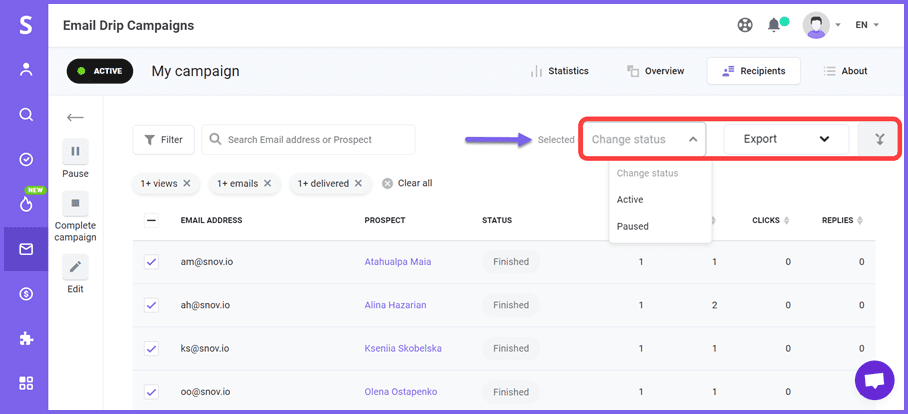The width and height of the screenshot is (908, 414).
Task: Click the Edit pencil icon
Action: click(76, 267)
